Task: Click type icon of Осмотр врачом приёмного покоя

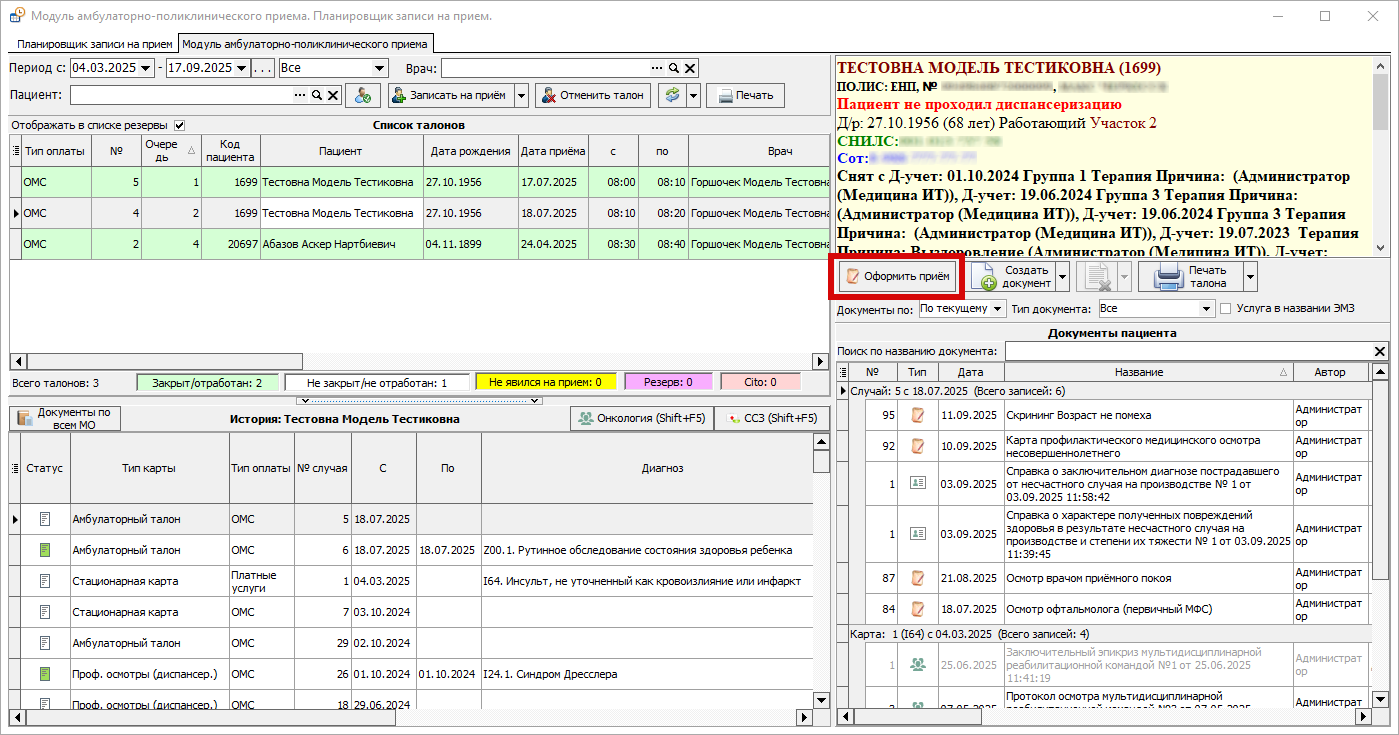Action: click(917, 578)
